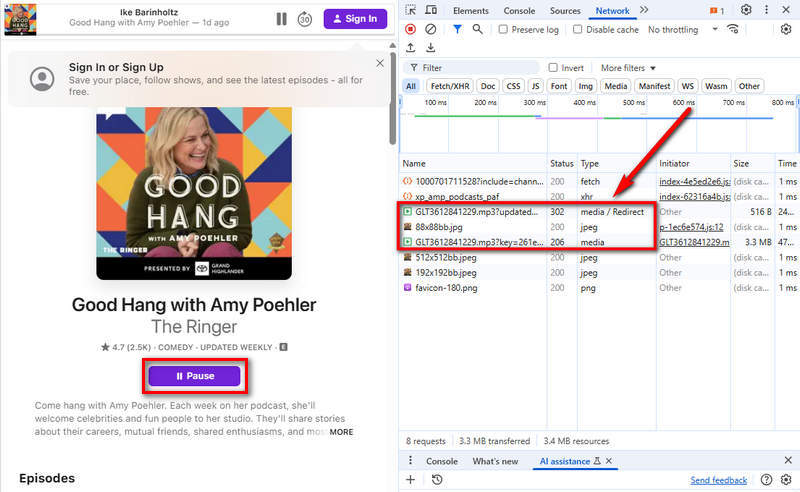The width and height of the screenshot is (800, 492).
Task: Start a new AI assistance chat
Action: [410, 480]
